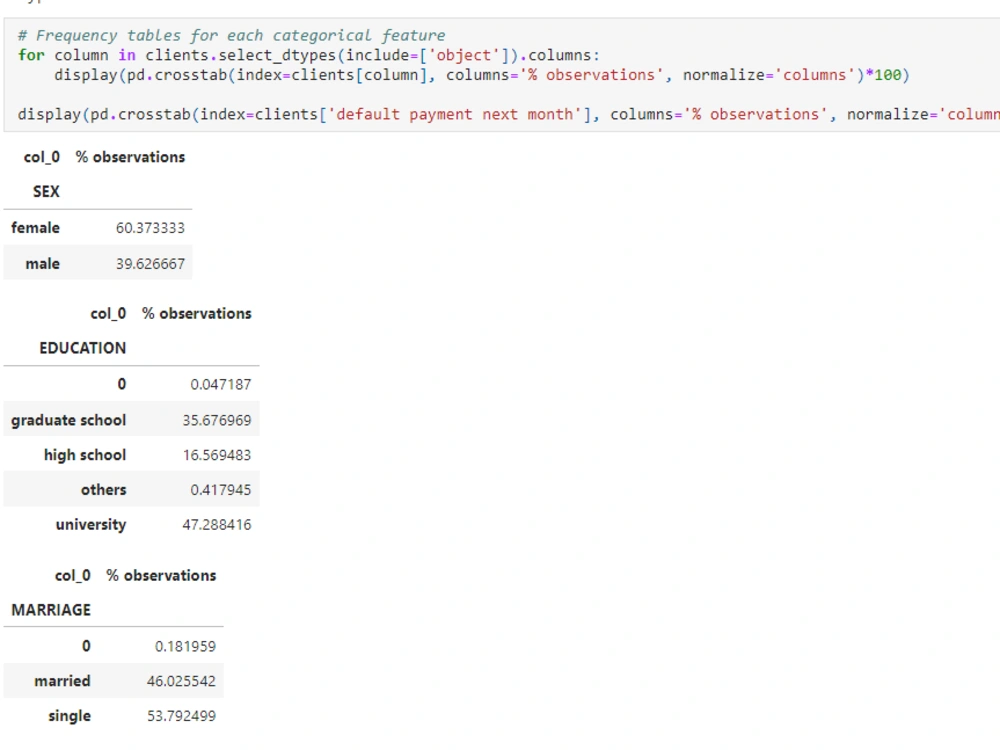Select the value 39.626667

[x=151, y=264]
